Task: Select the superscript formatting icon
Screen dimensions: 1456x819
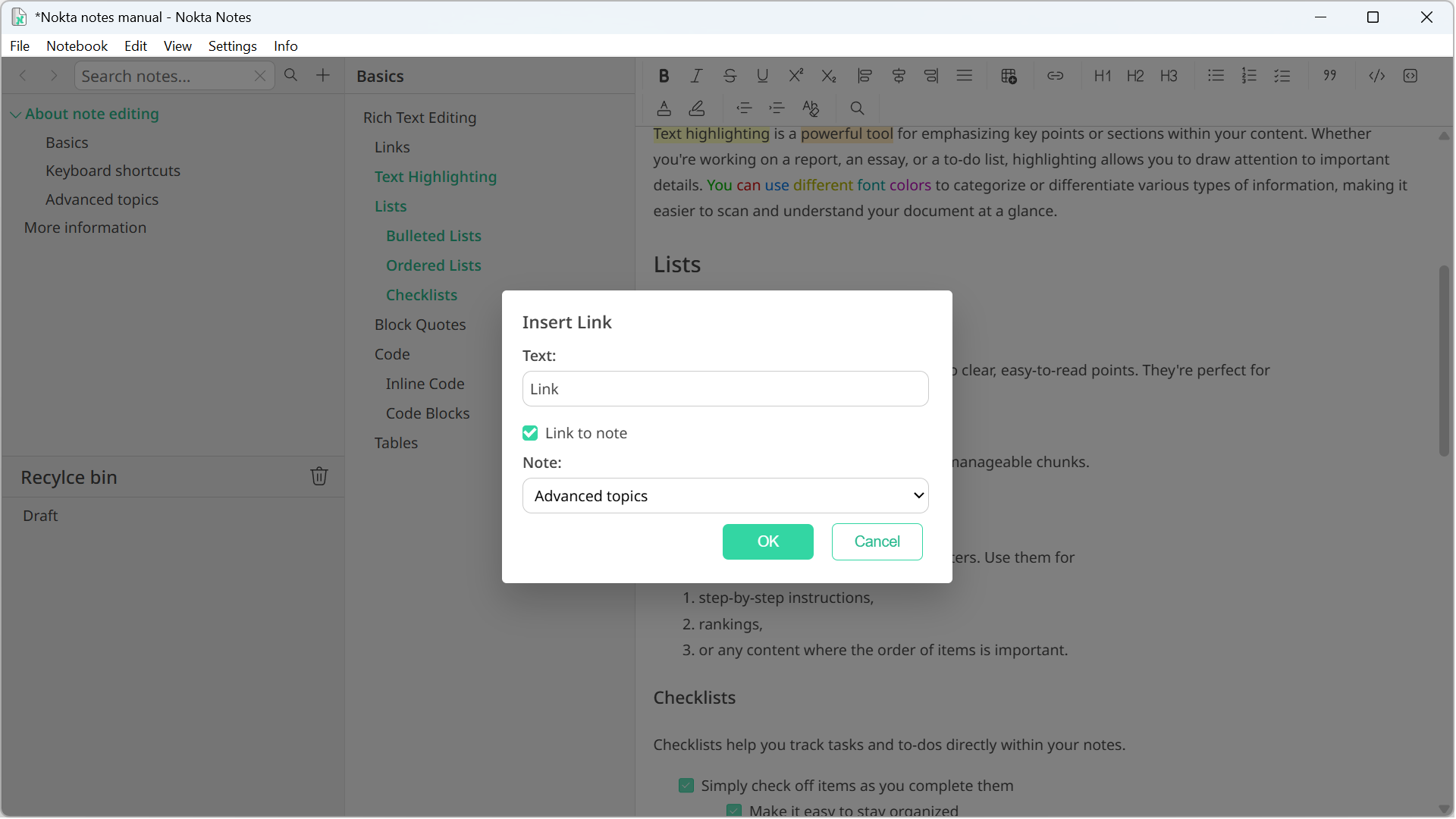Action: coord(795,75)
